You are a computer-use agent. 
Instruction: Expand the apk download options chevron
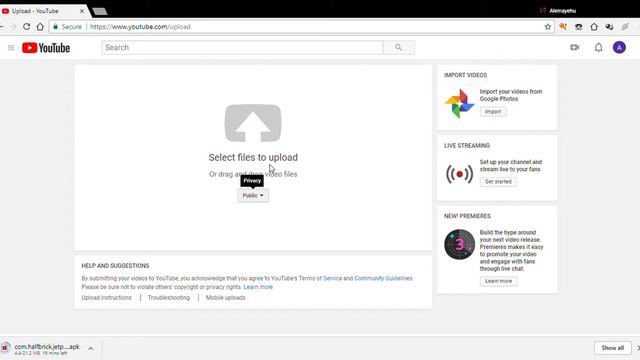[x=91, y=348]
